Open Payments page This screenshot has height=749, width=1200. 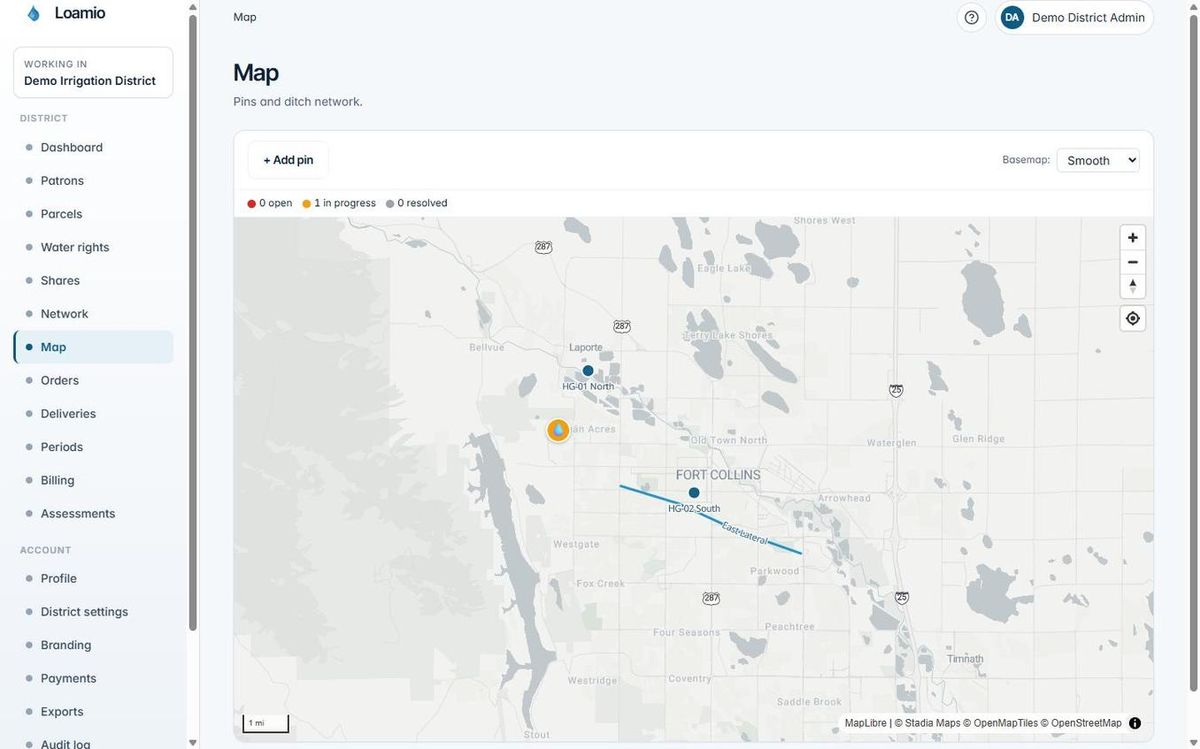tap(93, 678)
